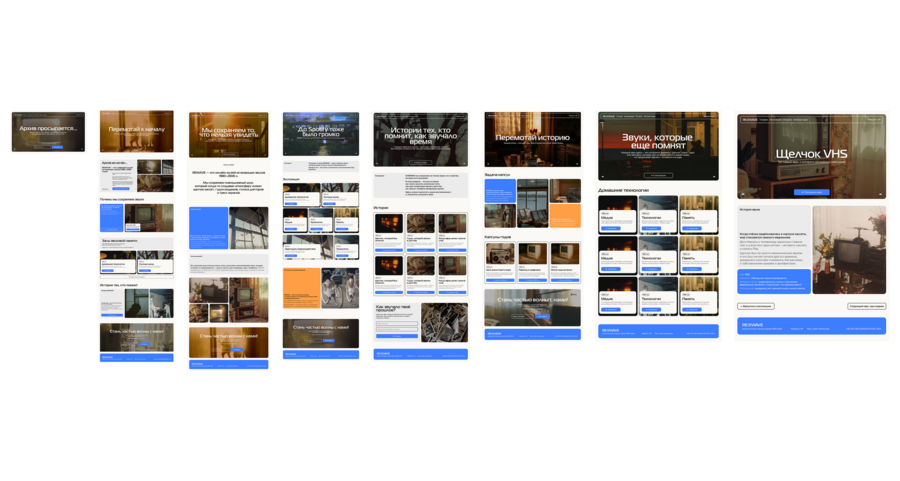The width and height of the screenshot is (900, 481).
Task: Select the 'Истории' section heading above the story cards
Action: tap(381, 208)
